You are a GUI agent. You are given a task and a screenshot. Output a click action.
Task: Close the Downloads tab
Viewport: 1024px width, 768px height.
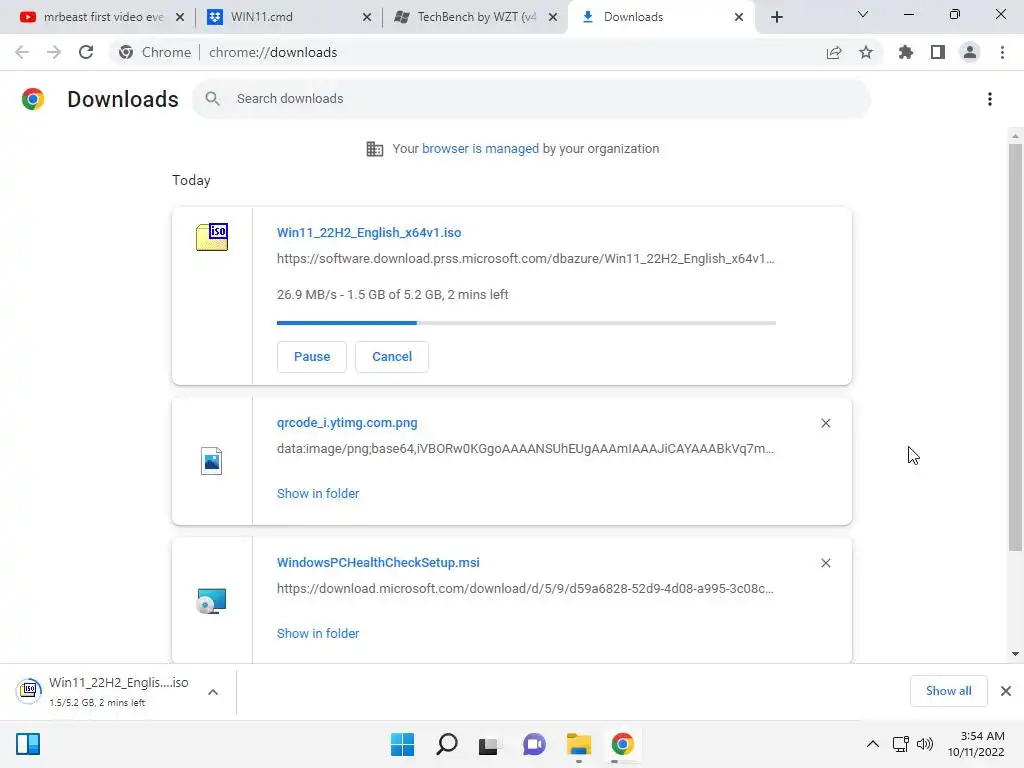click(739, 17)
